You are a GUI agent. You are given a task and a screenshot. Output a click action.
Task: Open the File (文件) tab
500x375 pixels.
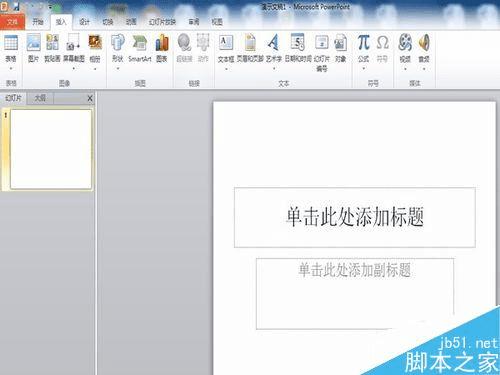tap(12, 22)
